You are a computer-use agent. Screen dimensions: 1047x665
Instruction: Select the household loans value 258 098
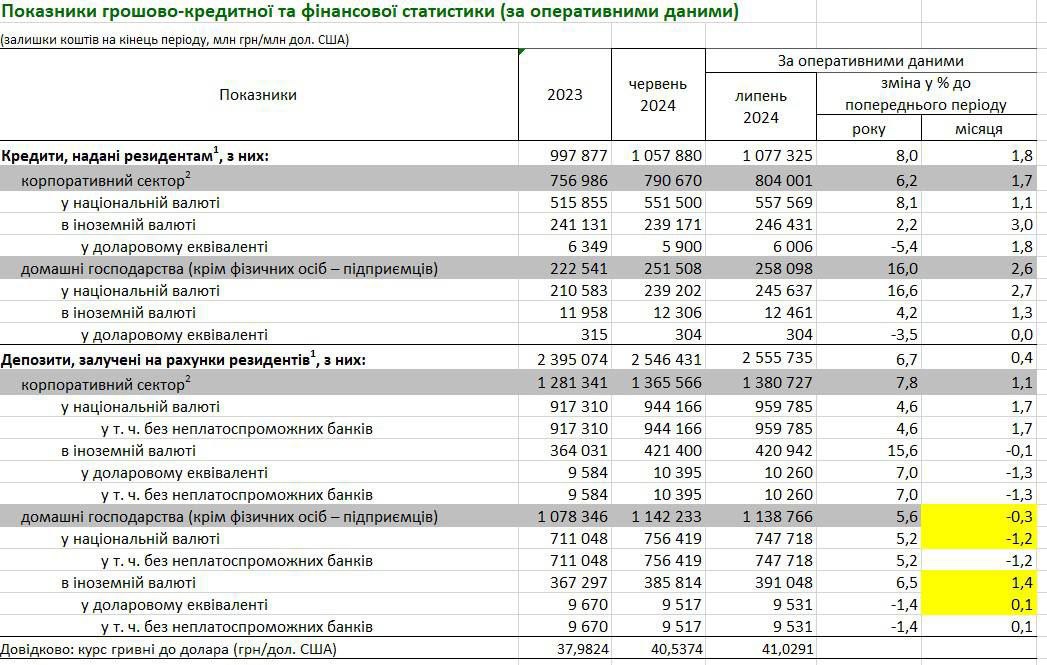[x=776, y=268]
